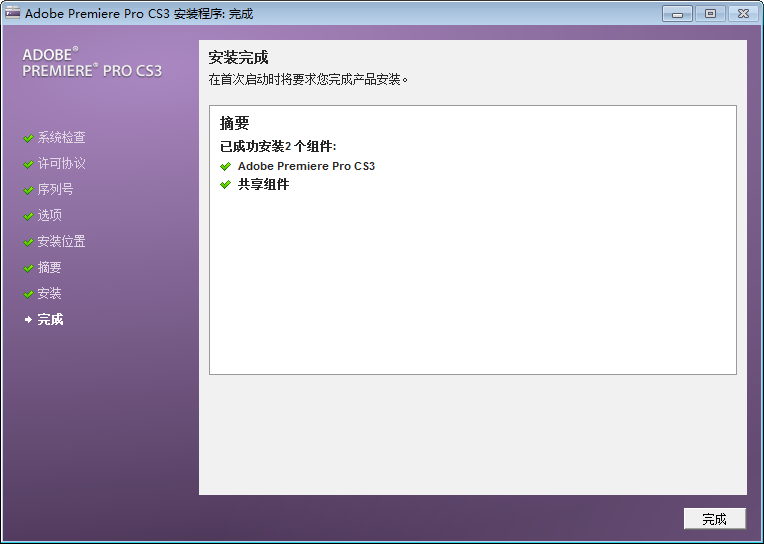Click the green checkmark beside 安装位置
The height and width of the screenshot is (544, 764).
click(28, 242)
